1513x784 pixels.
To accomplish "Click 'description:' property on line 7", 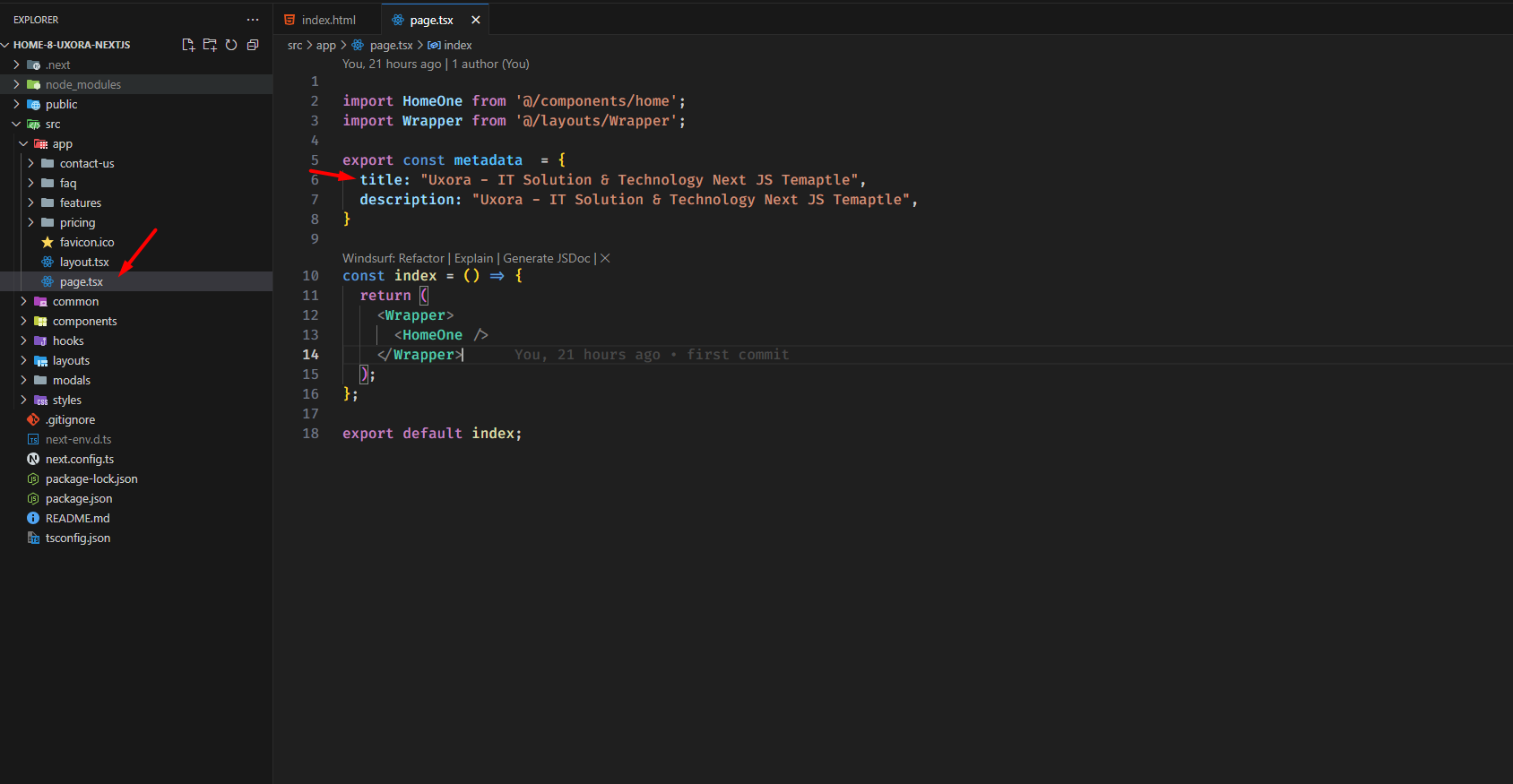I will (411, 200).
